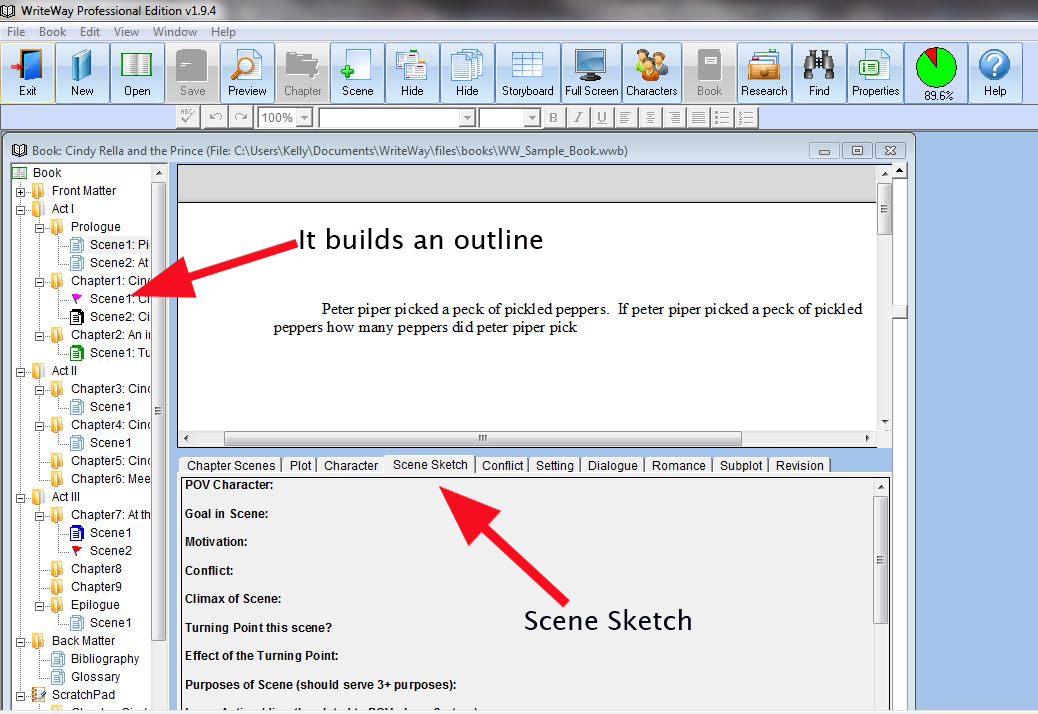Select Bibliography in Back Matter
Screen dimensions: 1038x714
105,658
